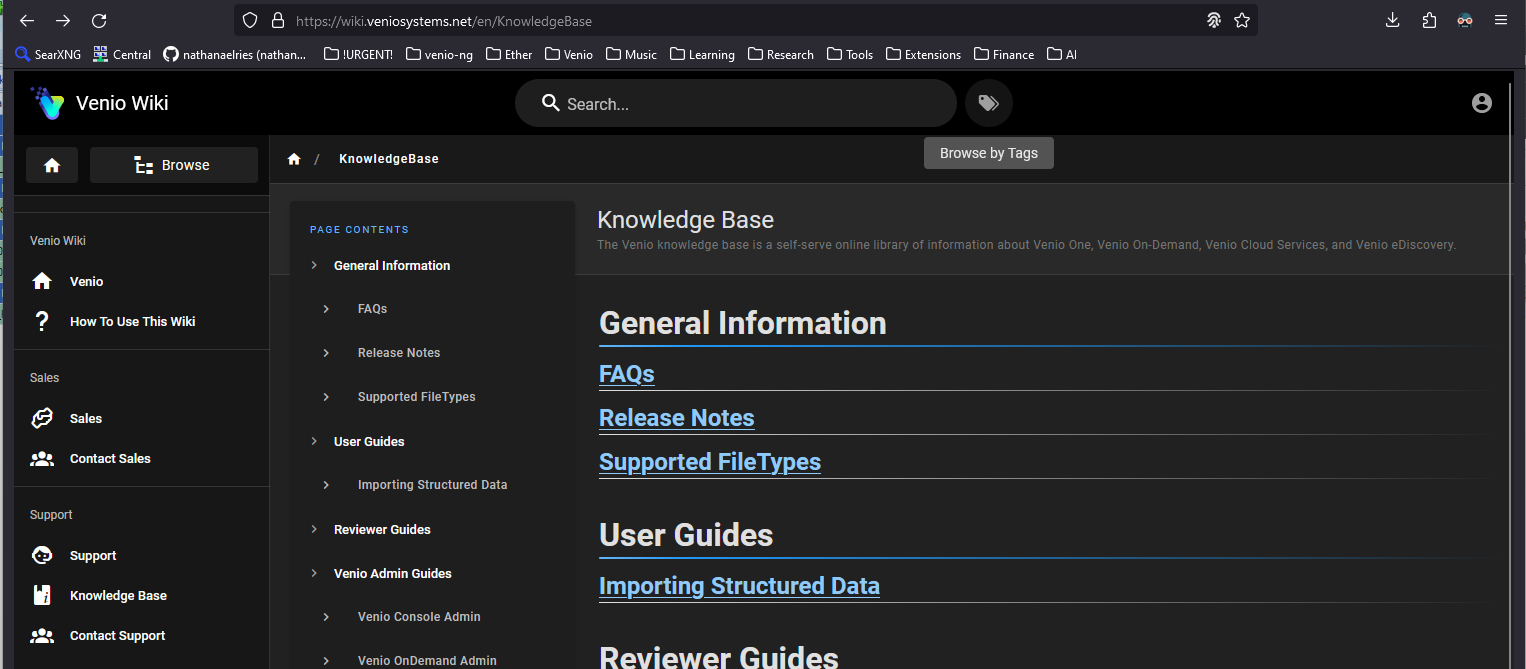The width and height of the screenshot is (1526, 669).
Task: Click the Contact Support people icon
Action: point(42,636)
